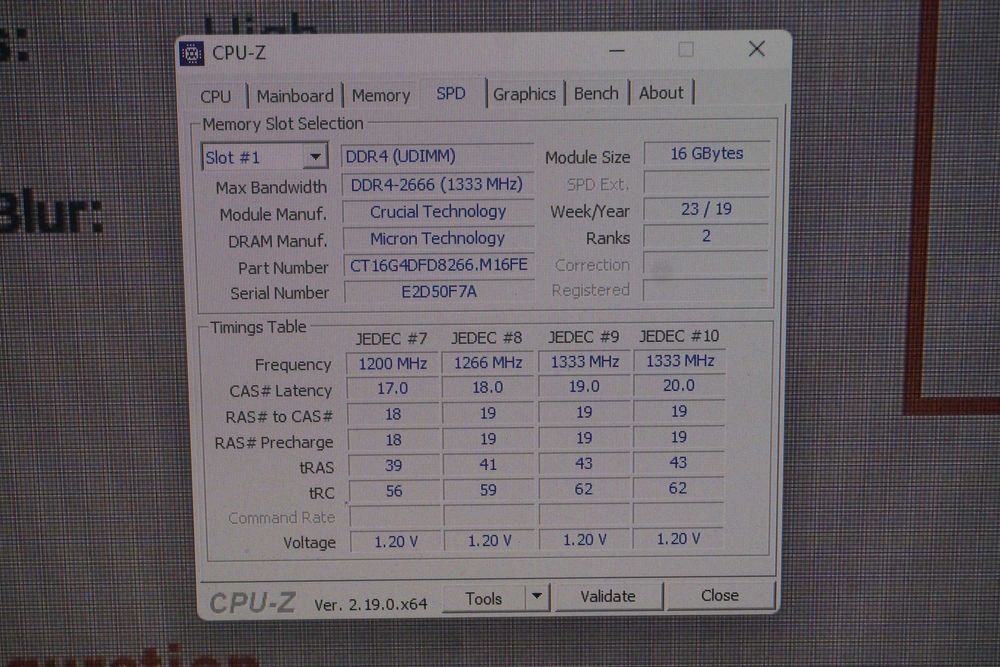Click the empty SPD Ext. field
Screen dimensions: 1000x667
[x=707, y=182]
